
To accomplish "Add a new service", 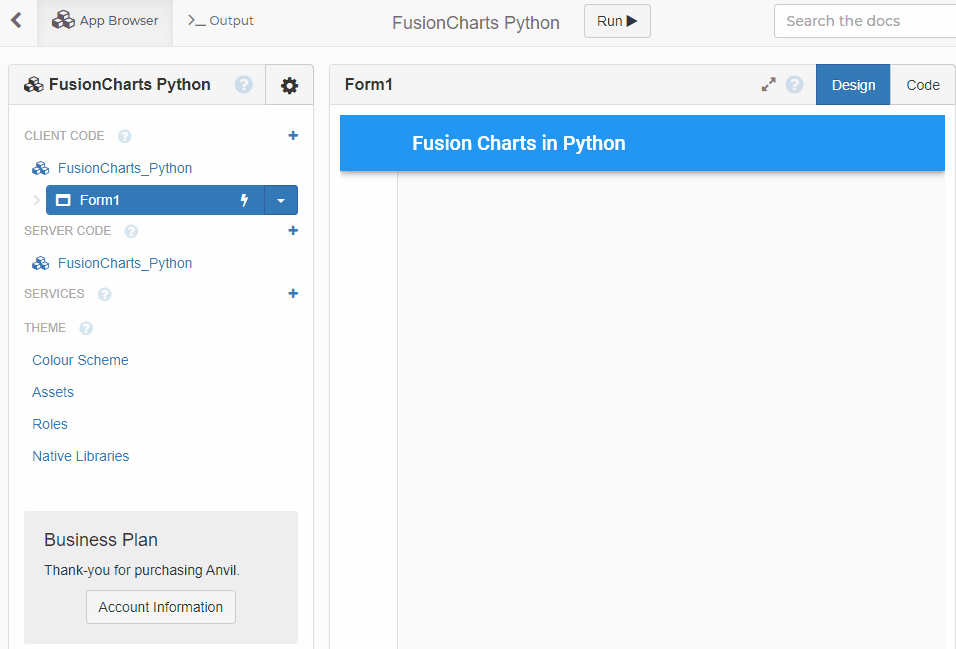I will pyautogui.click(x=293, y=293).
